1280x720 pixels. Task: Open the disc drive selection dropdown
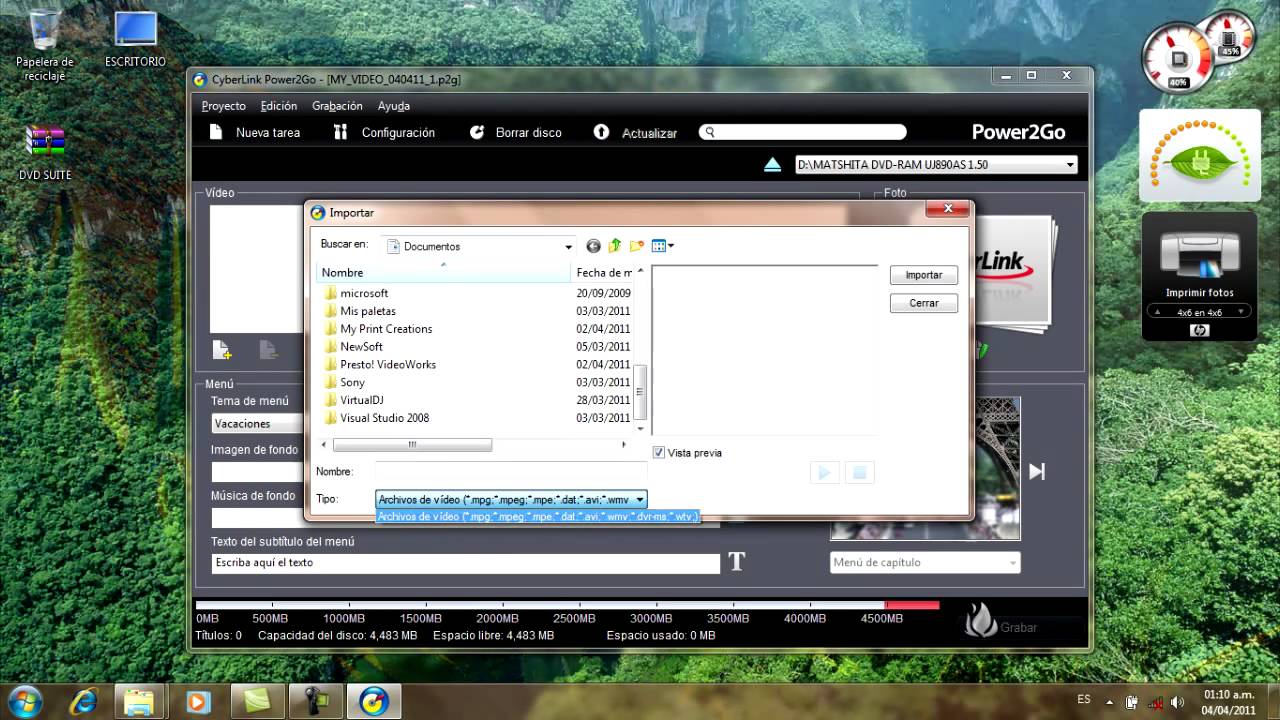(1070, 165)
